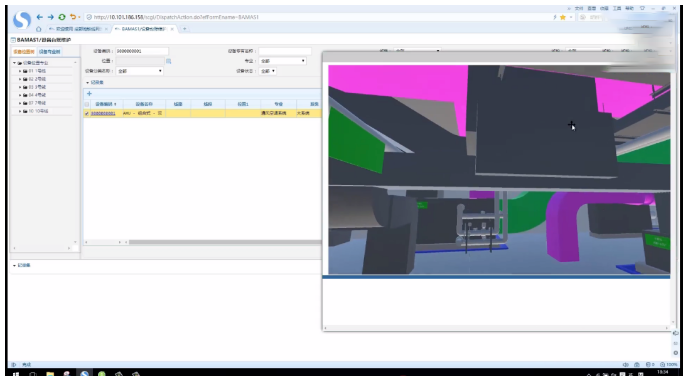Click the search engine icon in search box
Image resolution: width=689 pixels, height=380 pixels.
[583, 17]
